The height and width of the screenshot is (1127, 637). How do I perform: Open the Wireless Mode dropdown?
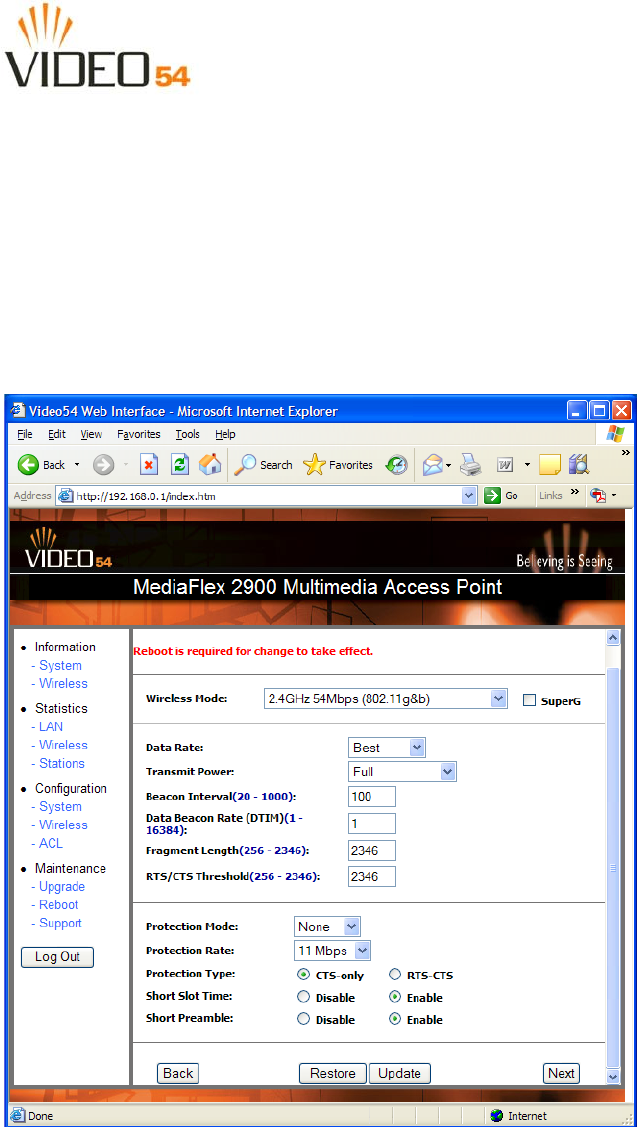click(385, 699)
